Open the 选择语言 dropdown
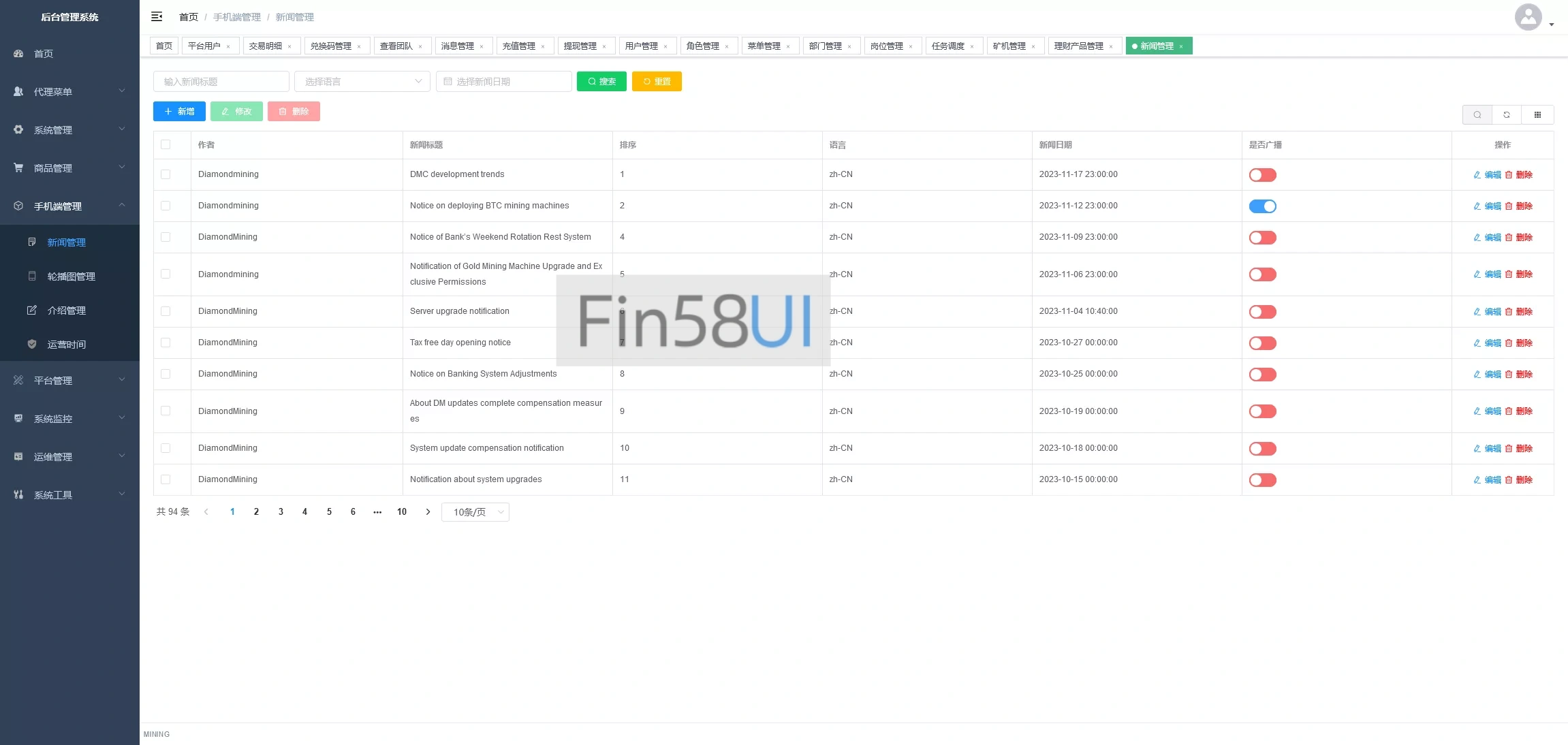Viewport: 1568px width, 745px height. click(x=362, y=82)
